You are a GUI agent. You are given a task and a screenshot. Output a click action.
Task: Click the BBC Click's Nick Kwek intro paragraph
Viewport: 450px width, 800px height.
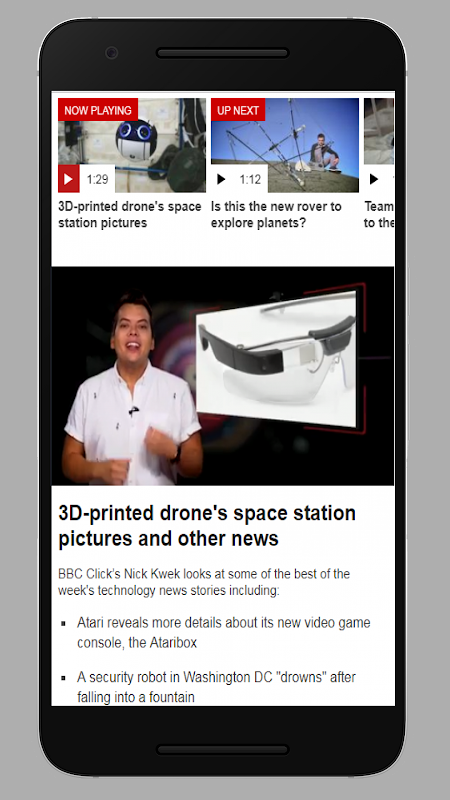coord(204,582)
